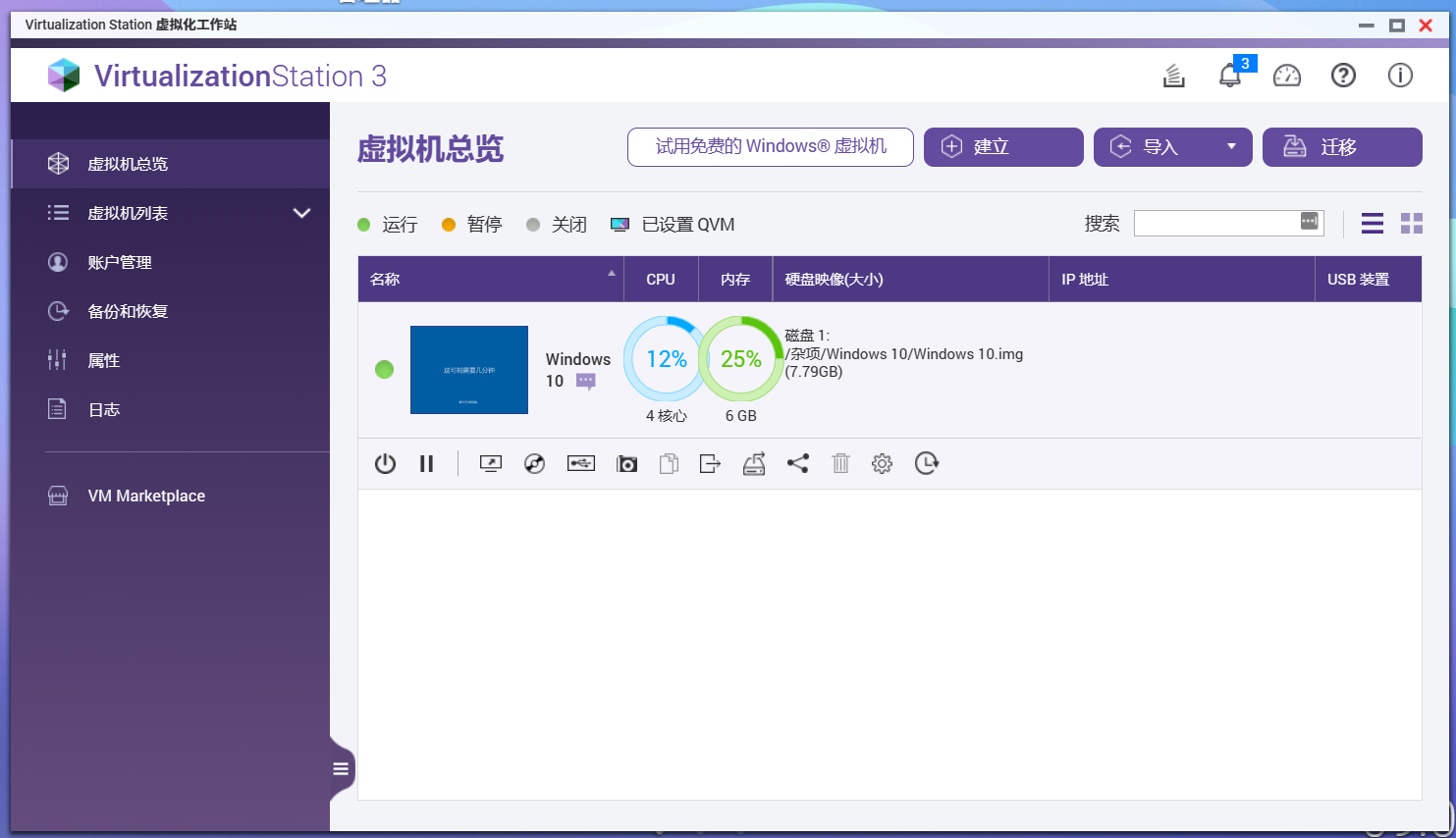This screenshot has width=1456, height=838.
Task: Click the USB 装置 column header
Action: (x=1369, y=280)
